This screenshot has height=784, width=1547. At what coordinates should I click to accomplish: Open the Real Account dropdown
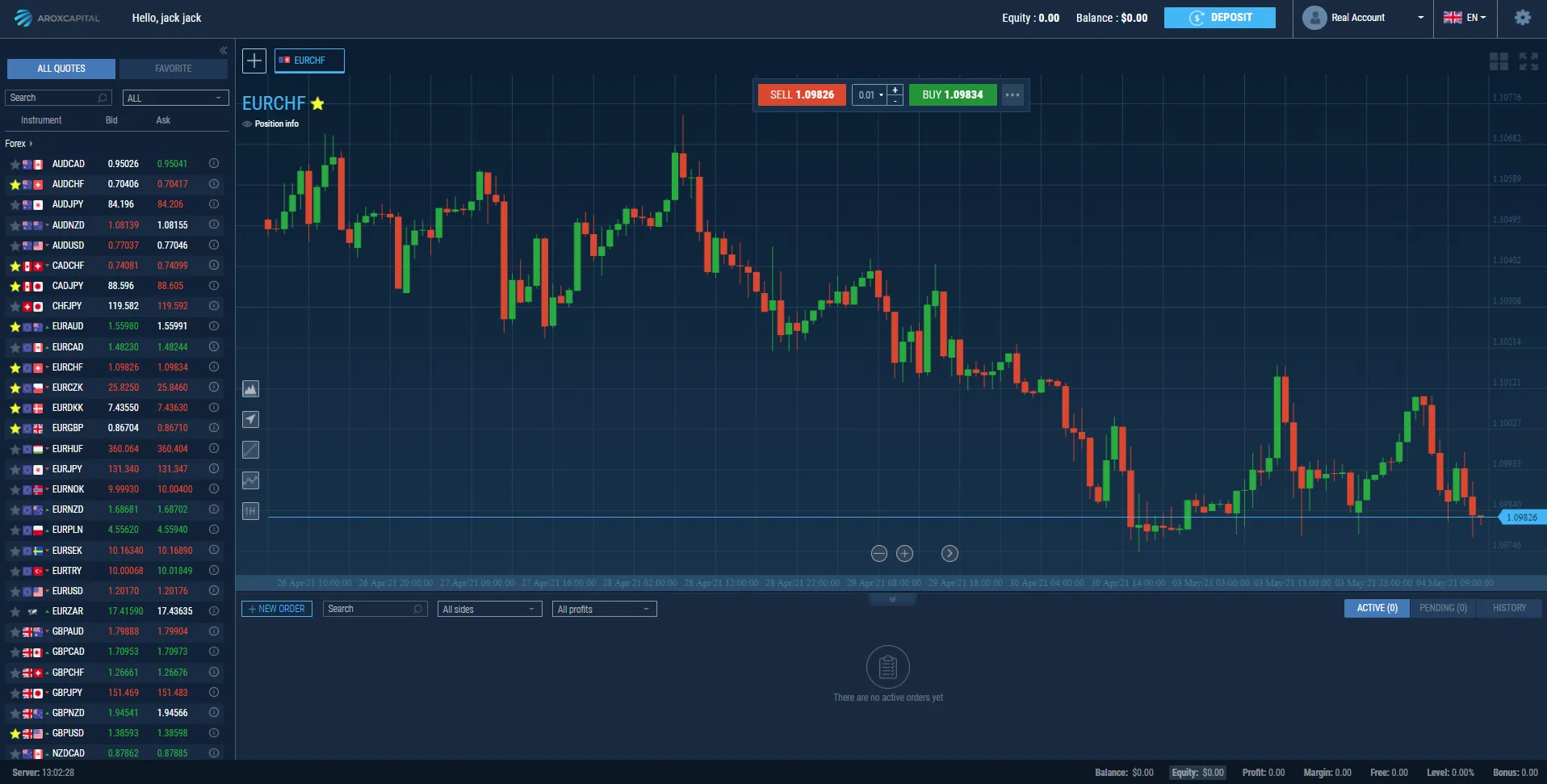pos(1363,18)
